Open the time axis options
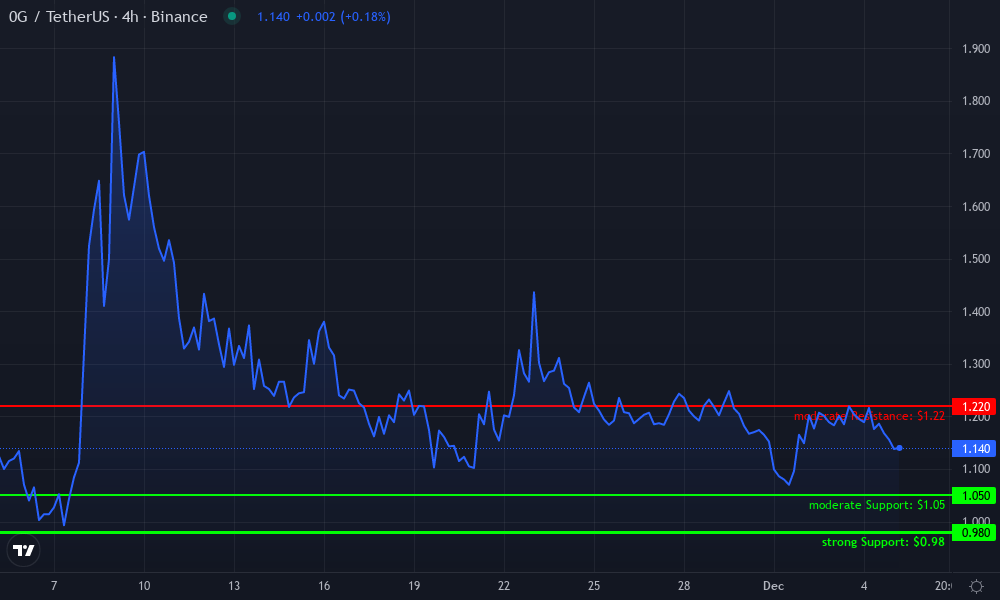The height and width of the screenshot is (600, 1000). click(x=500, y=586)
